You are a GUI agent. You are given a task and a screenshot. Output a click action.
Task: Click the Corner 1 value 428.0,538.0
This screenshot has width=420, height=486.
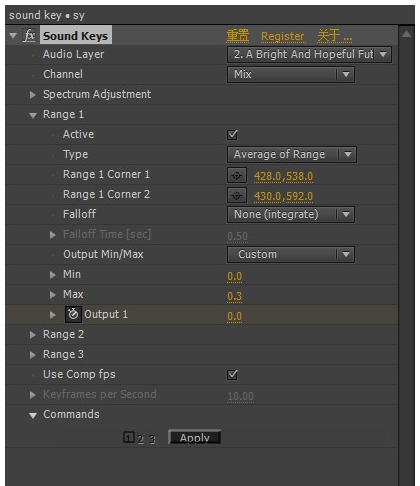pos(283,176)
